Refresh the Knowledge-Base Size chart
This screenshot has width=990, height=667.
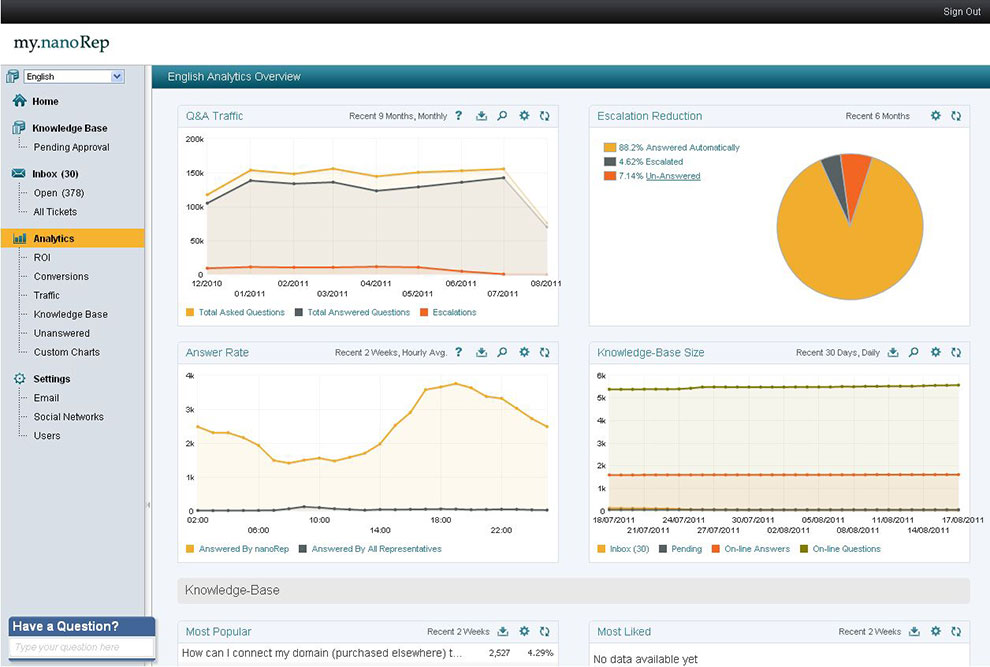tap(956, 352)
